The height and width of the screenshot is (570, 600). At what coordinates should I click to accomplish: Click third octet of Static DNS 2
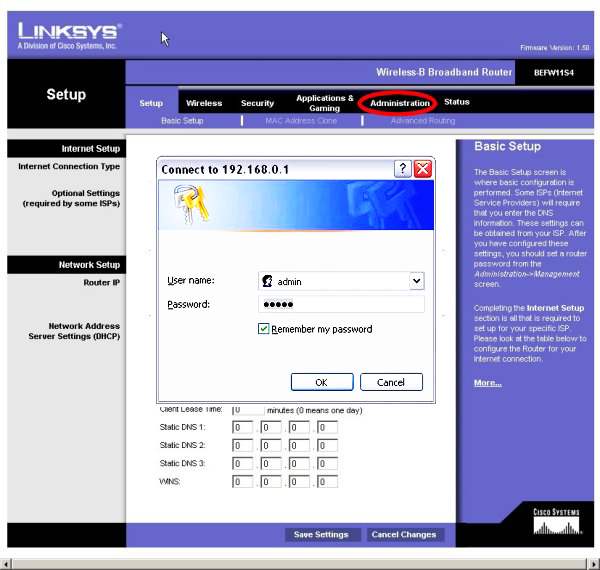[x=299, y=445]
